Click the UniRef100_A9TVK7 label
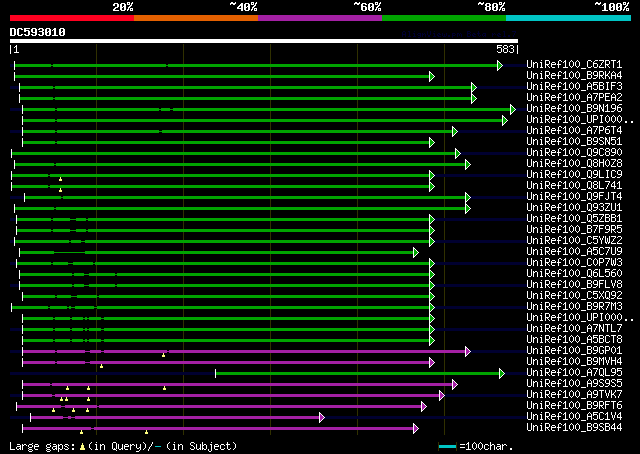 [x=574, y=395]
